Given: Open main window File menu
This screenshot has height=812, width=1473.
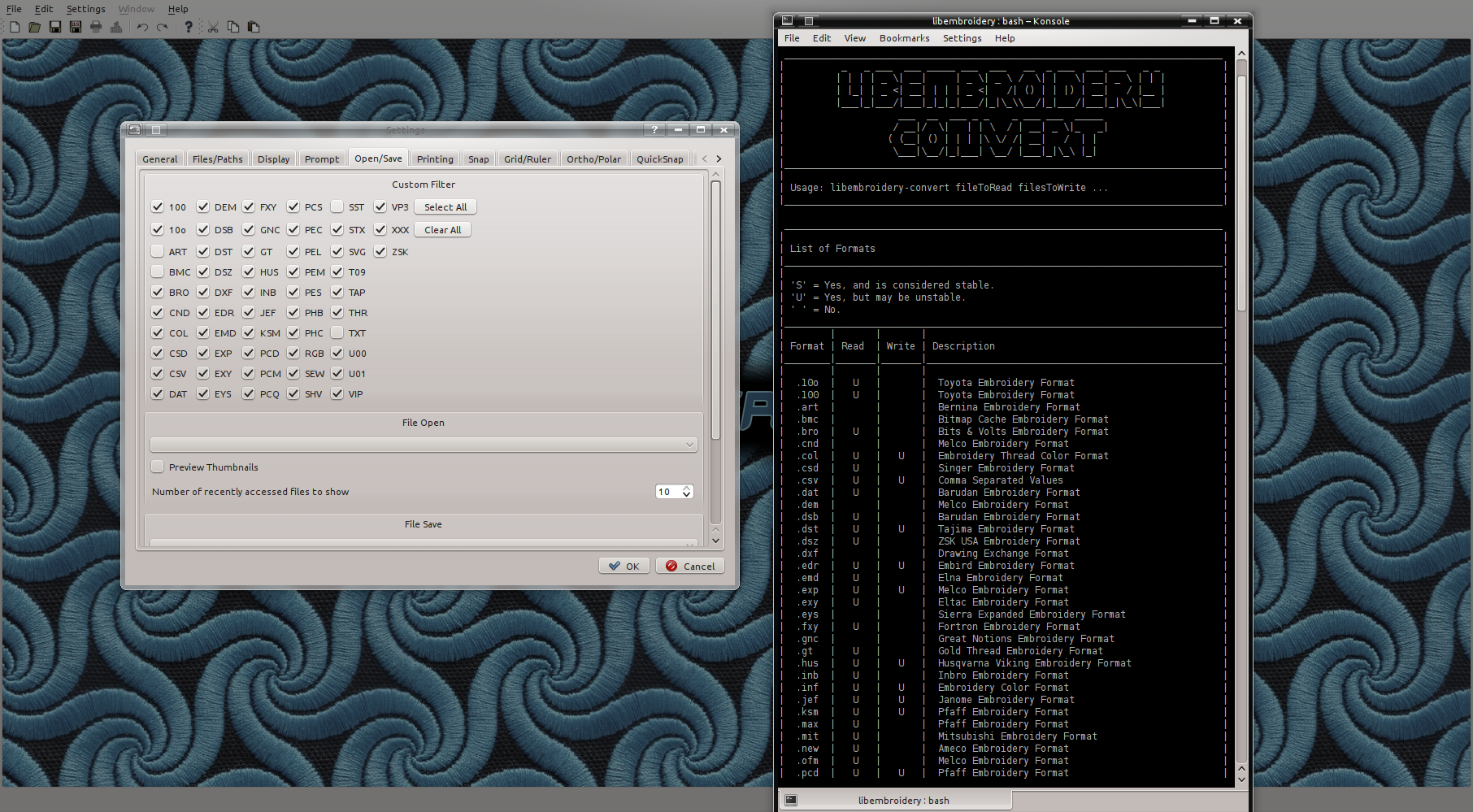Looking at the screenshot, I should (14, 9).
